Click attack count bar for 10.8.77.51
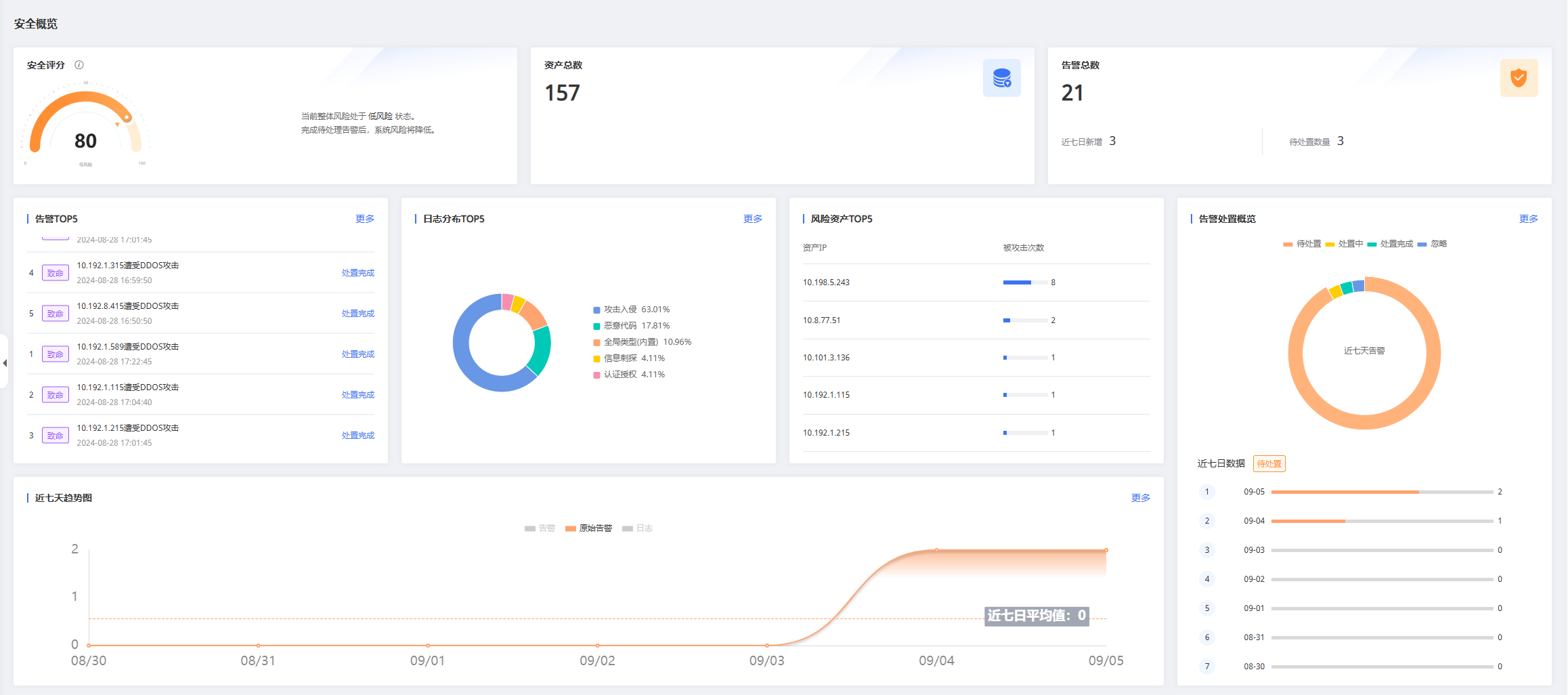The width and height of the screenshot is (1568, 695). 1025,320
